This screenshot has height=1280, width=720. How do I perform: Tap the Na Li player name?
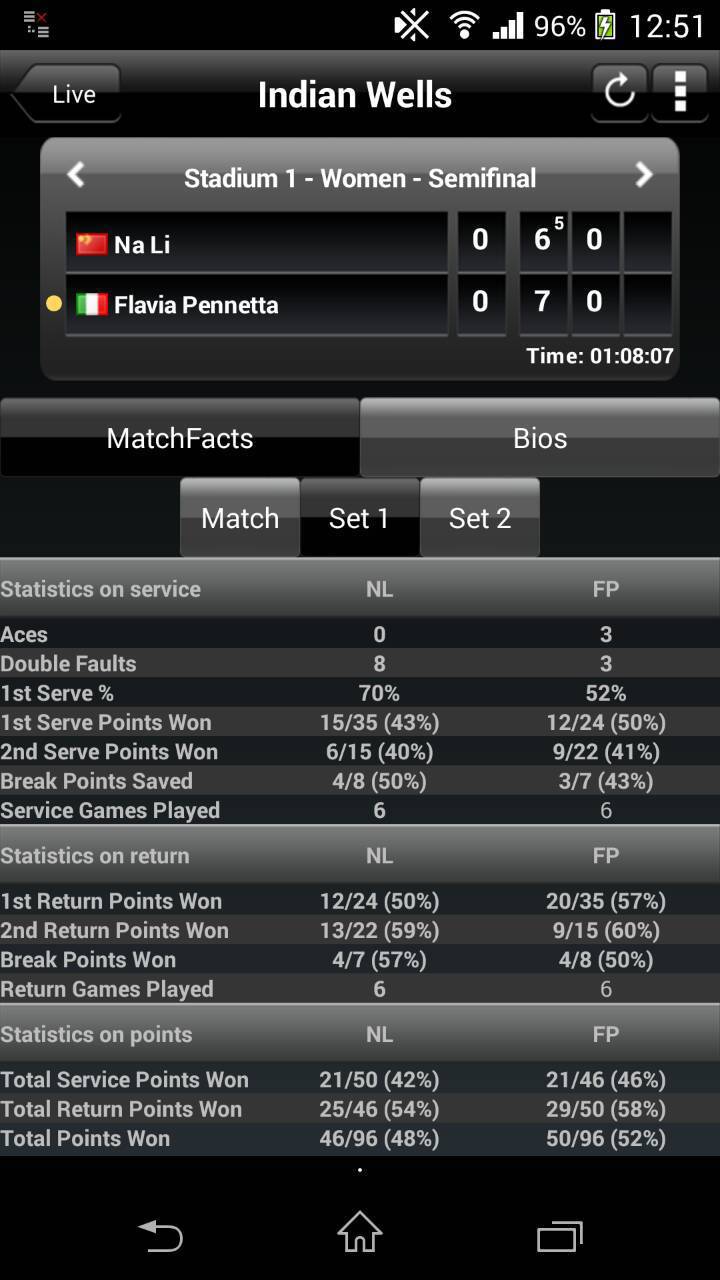(x=142, y=245)
